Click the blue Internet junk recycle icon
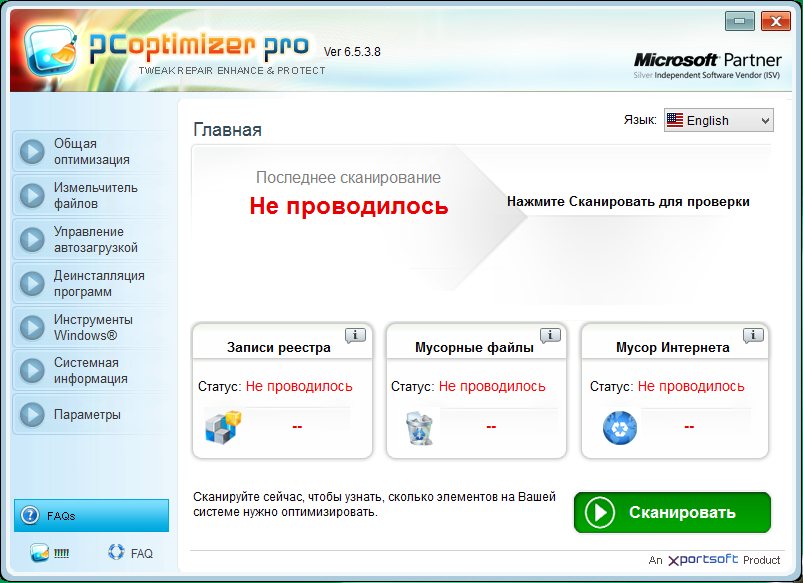Viewport: 803px width, 583px height. pyautogui.click(x=619, y=428)
